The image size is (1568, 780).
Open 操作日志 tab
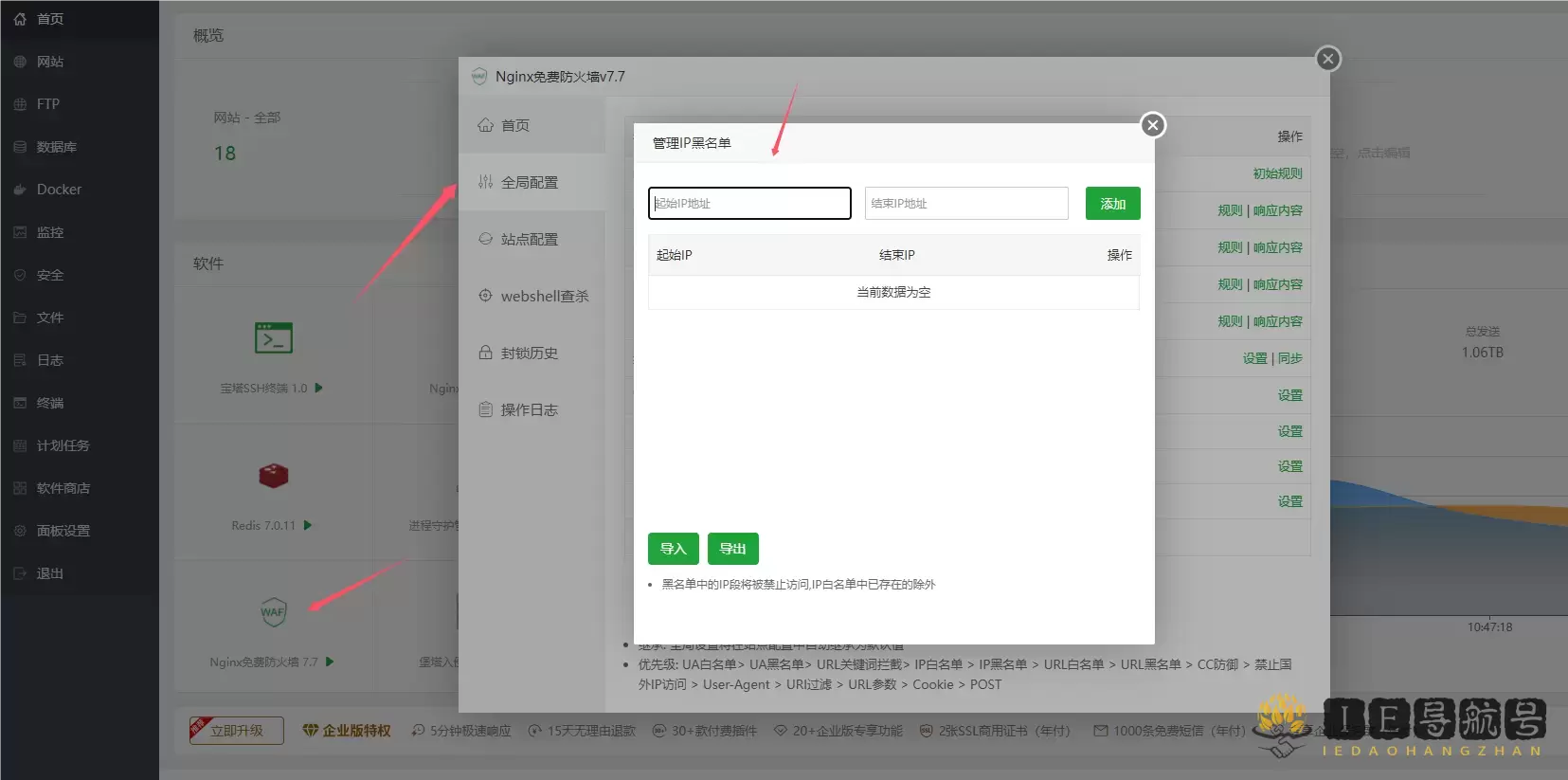(x=532, y=409)
